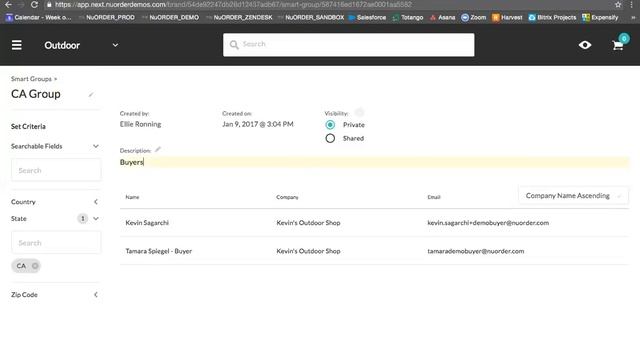Click kevin.sagarchi+demobuyer email

[x=488, y=223]
